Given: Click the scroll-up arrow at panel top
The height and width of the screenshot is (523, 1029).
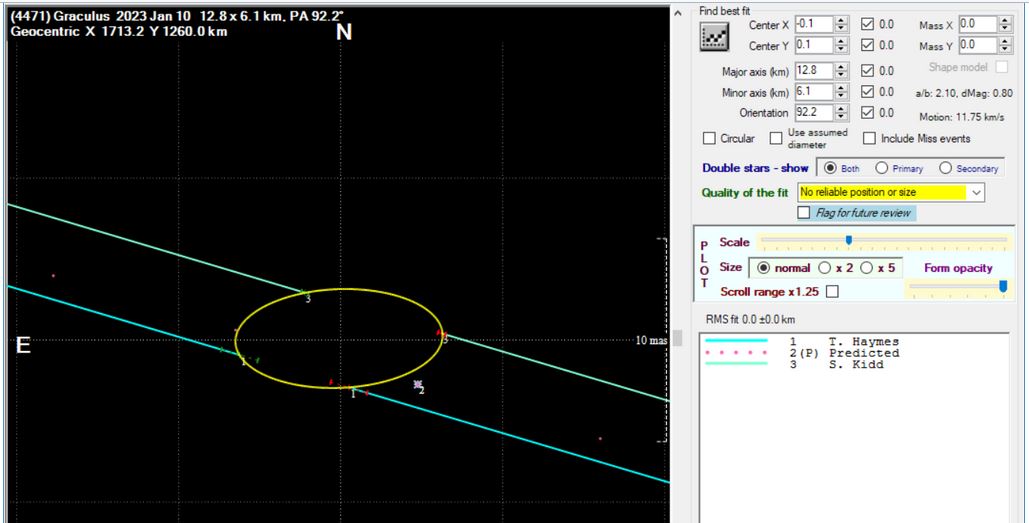Looking at the screenshot, I should pos(679,13).
